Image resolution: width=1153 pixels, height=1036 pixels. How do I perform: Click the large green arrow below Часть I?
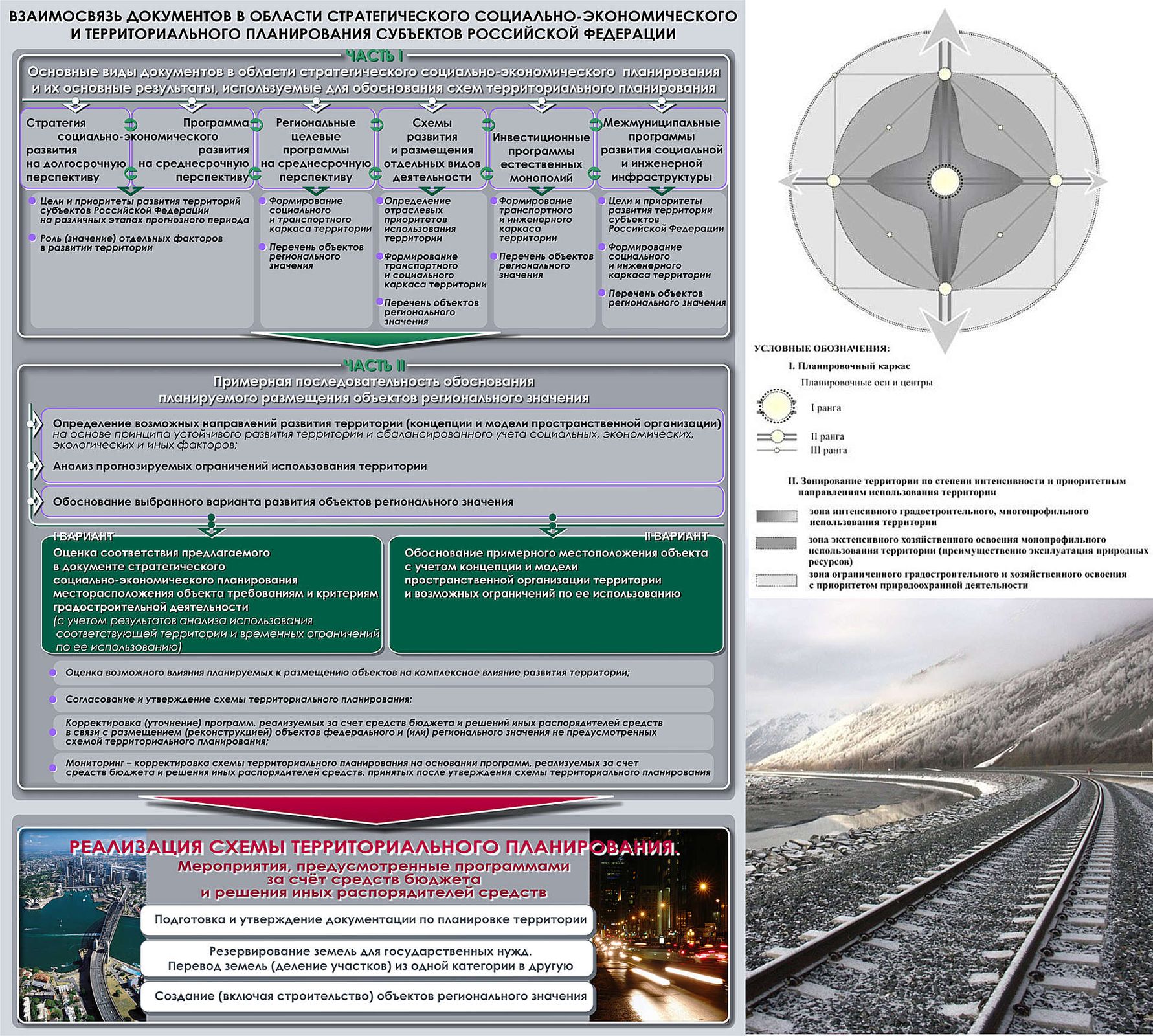click(375, 340)
